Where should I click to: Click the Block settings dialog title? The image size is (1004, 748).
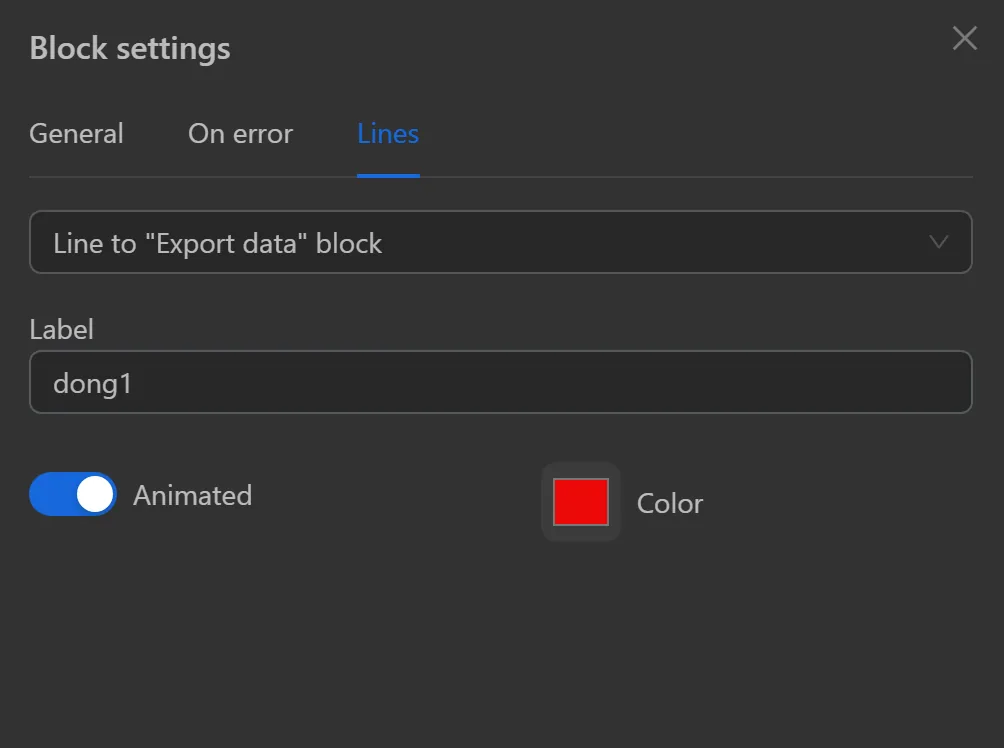point(129,47)
